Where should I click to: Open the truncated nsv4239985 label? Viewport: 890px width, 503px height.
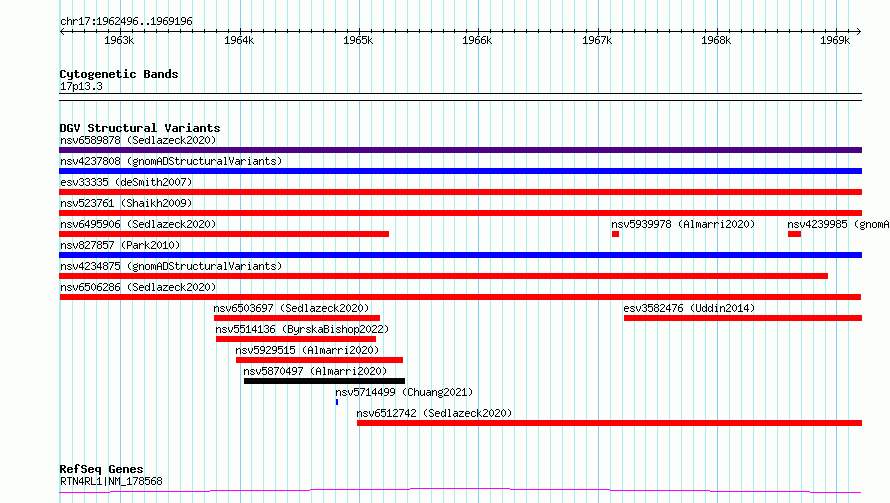click(x=838, y=224)
